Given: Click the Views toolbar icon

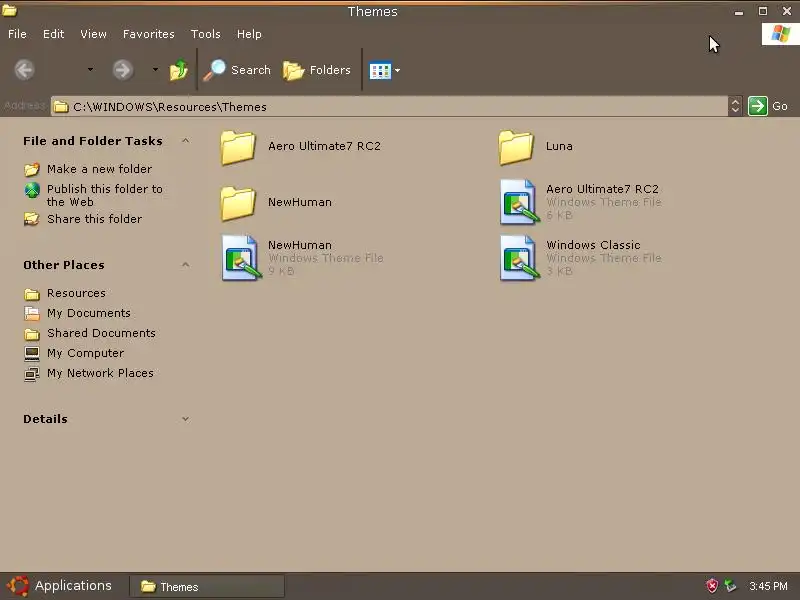Looking at the screenshot, I should point(380,70).
